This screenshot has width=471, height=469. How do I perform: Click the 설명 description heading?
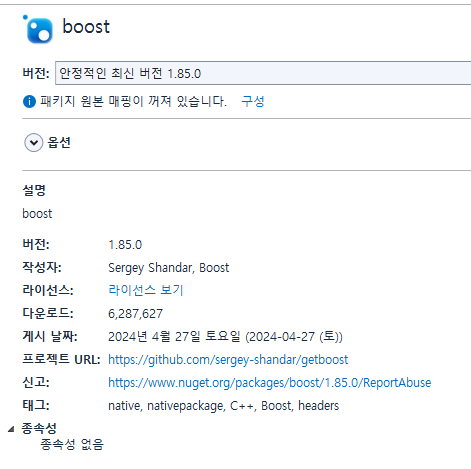pos(34,190)
